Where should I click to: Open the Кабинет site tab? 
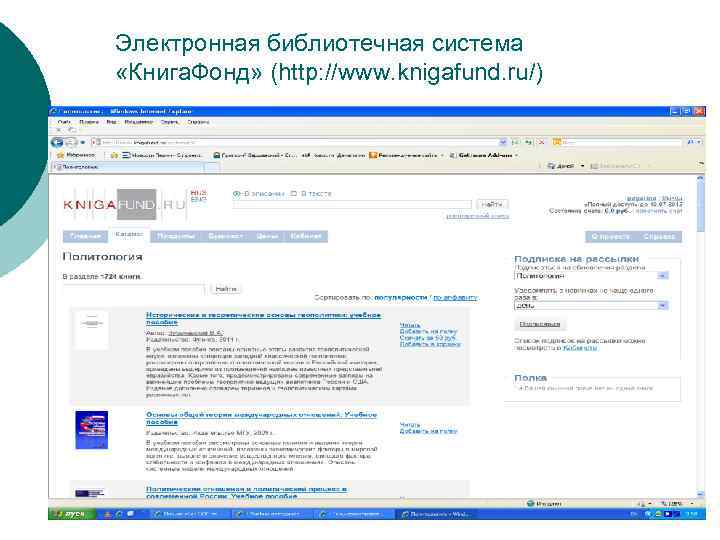(306, 236)
